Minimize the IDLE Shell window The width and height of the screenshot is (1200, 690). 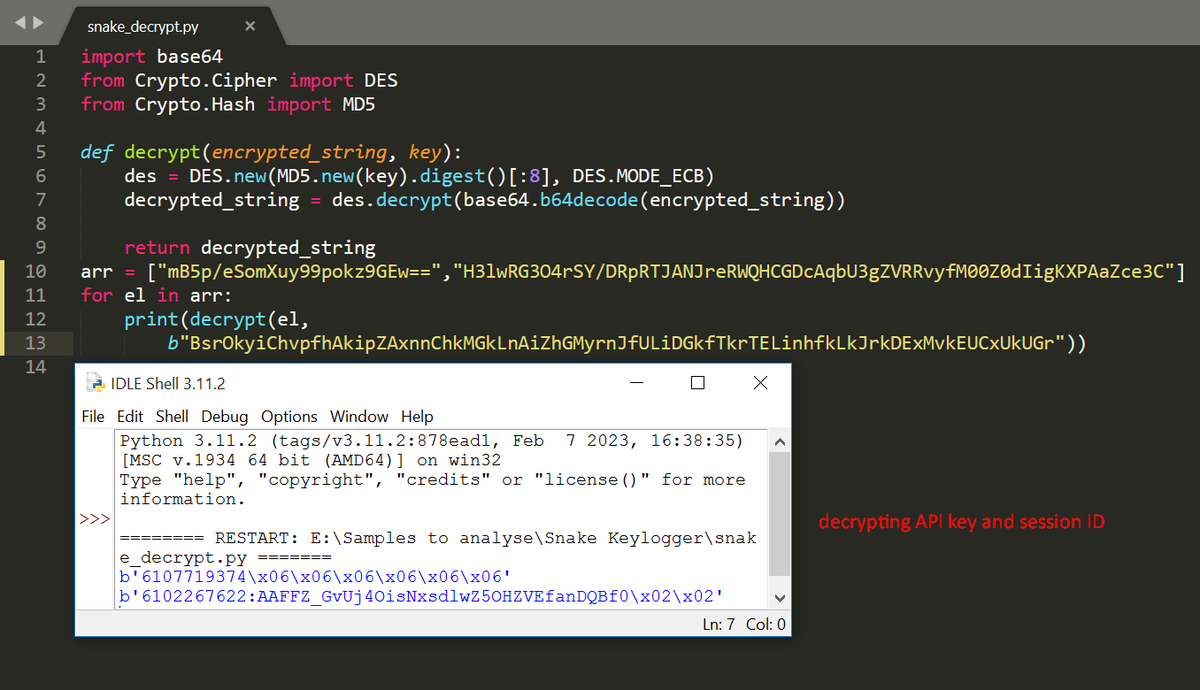click(636, 383)
